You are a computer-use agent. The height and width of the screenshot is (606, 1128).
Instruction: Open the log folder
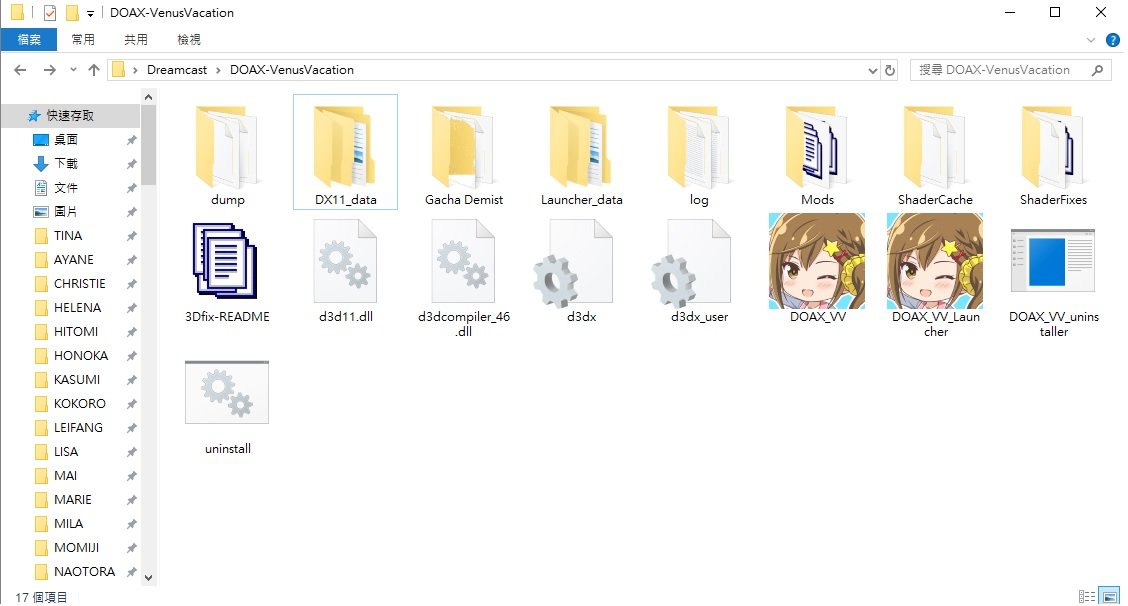tap(699, 153)
